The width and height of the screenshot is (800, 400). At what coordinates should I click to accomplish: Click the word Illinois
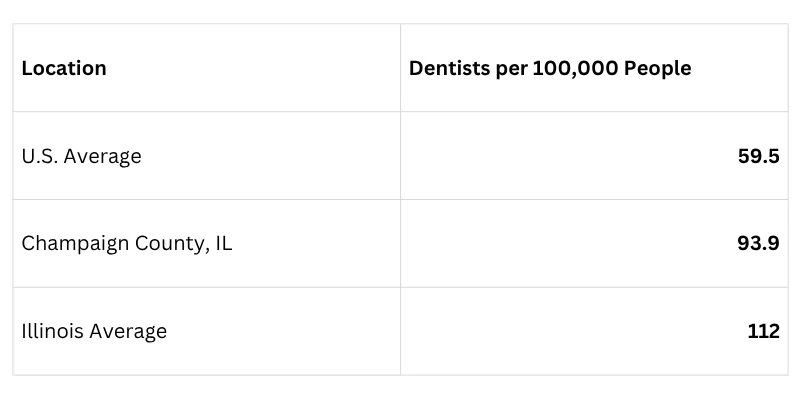point(53,331)
